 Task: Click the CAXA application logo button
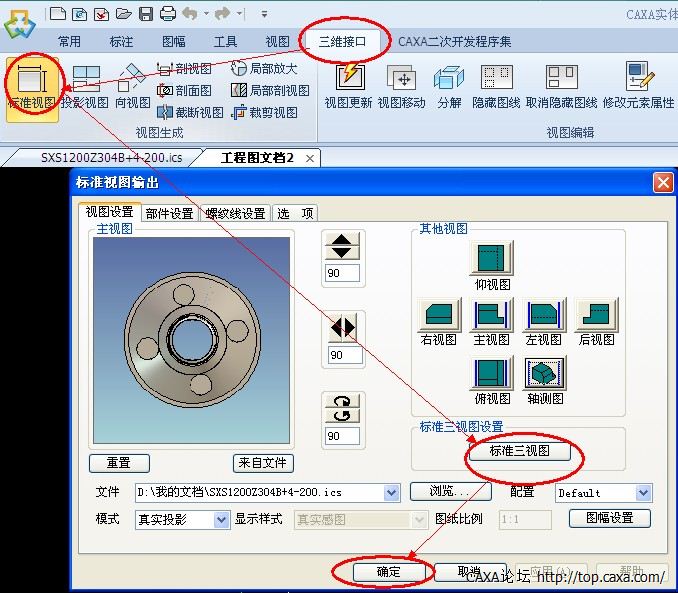[19, 24]
